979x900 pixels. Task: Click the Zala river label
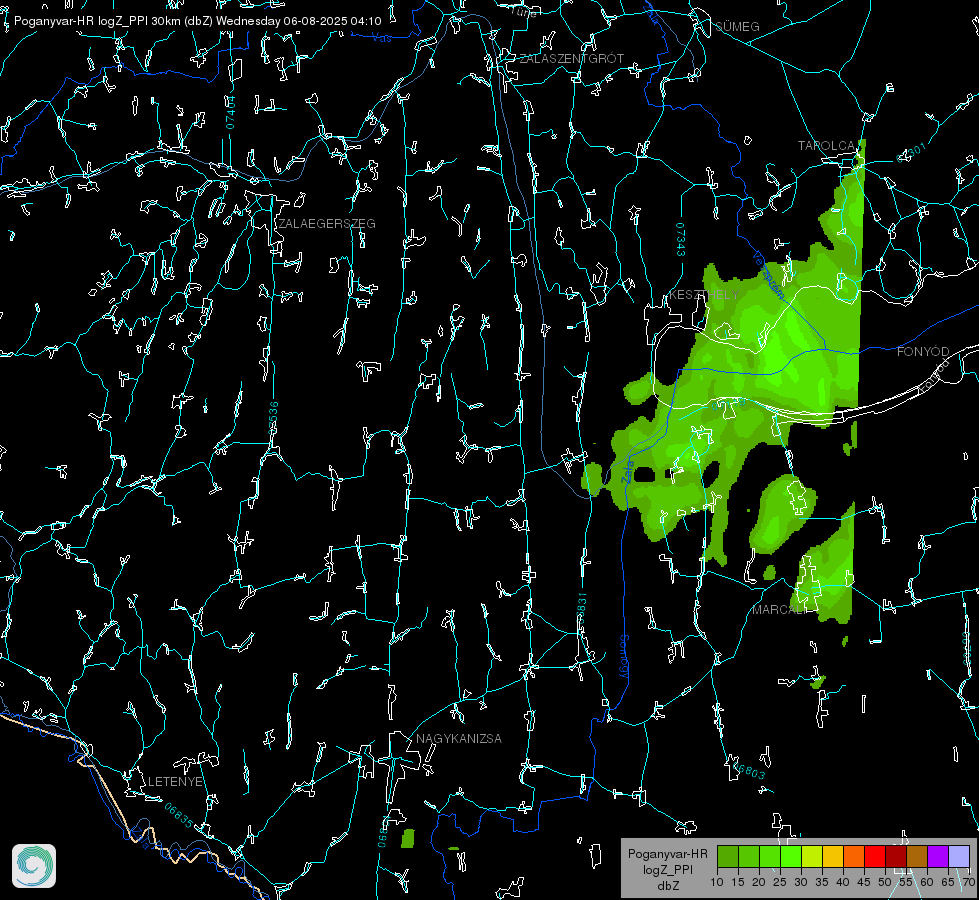click(627, 471)
